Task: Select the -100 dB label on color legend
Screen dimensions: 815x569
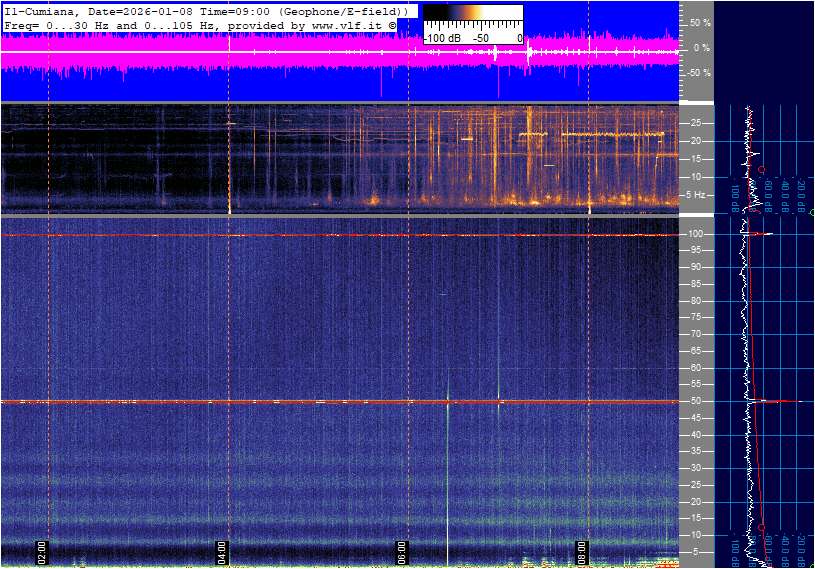Action: (440, 38)
